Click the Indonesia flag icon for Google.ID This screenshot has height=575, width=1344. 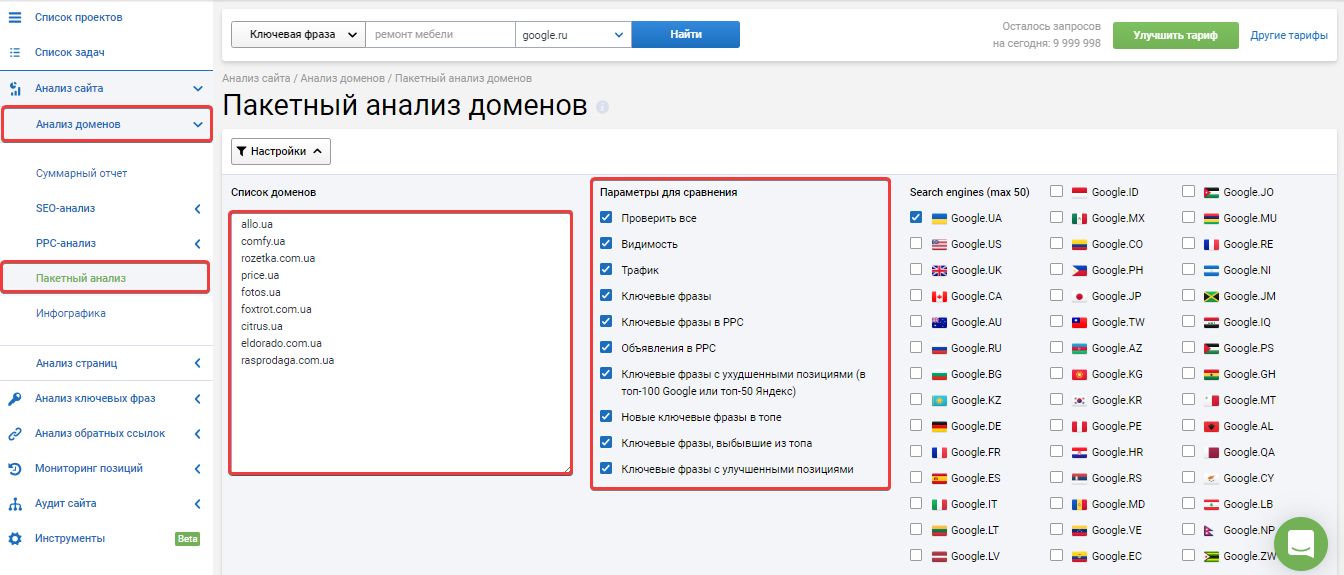(x=1079, y=192)
